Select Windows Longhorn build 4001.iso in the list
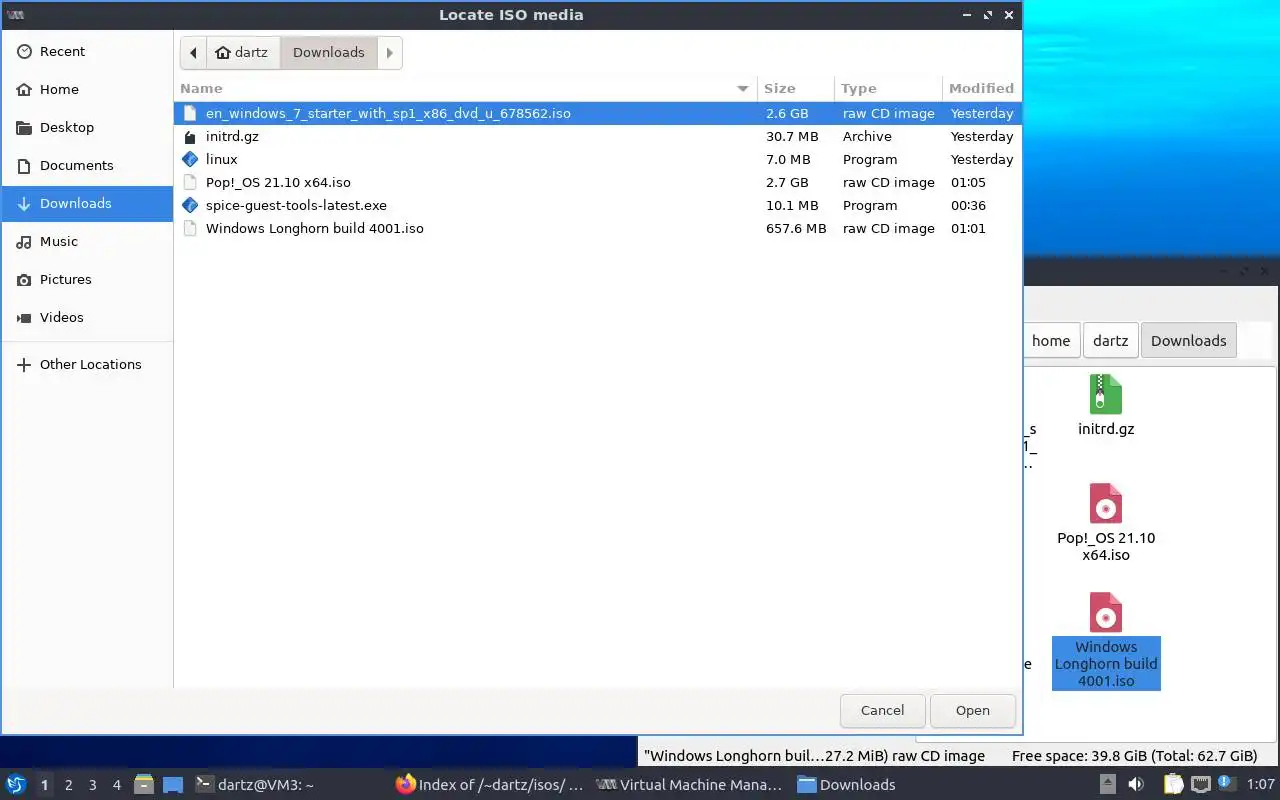 [x=598, y=228]
